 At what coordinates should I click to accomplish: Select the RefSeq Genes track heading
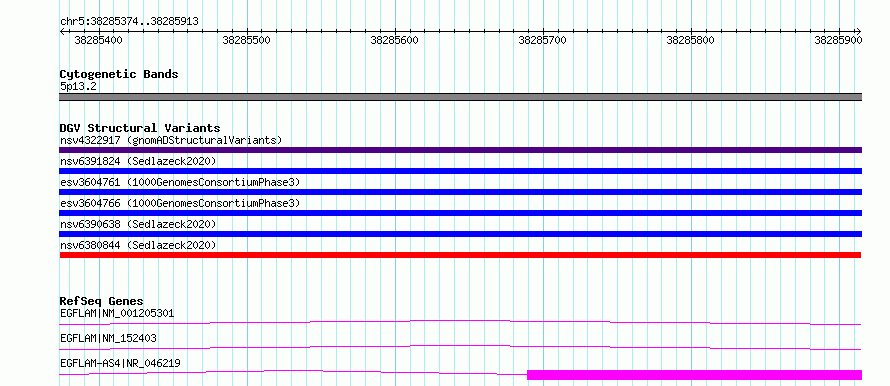(x=102, y=301)
